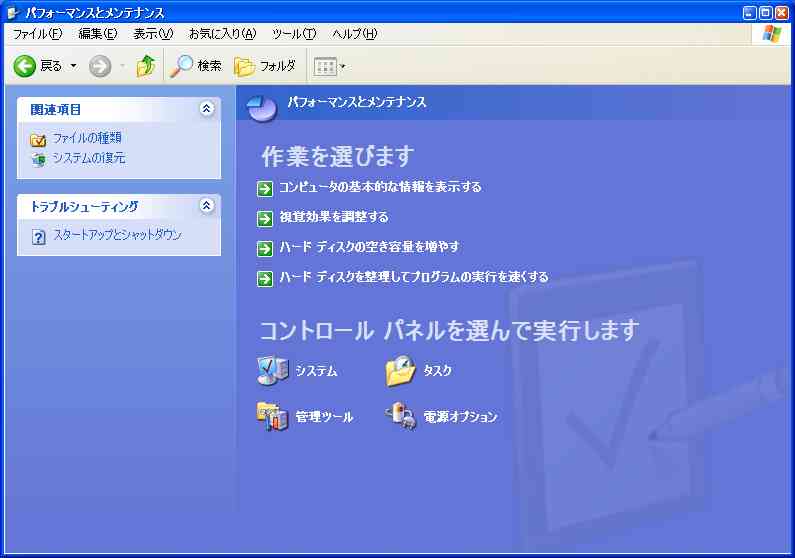Click the システム computer icon

click(272, 370)
